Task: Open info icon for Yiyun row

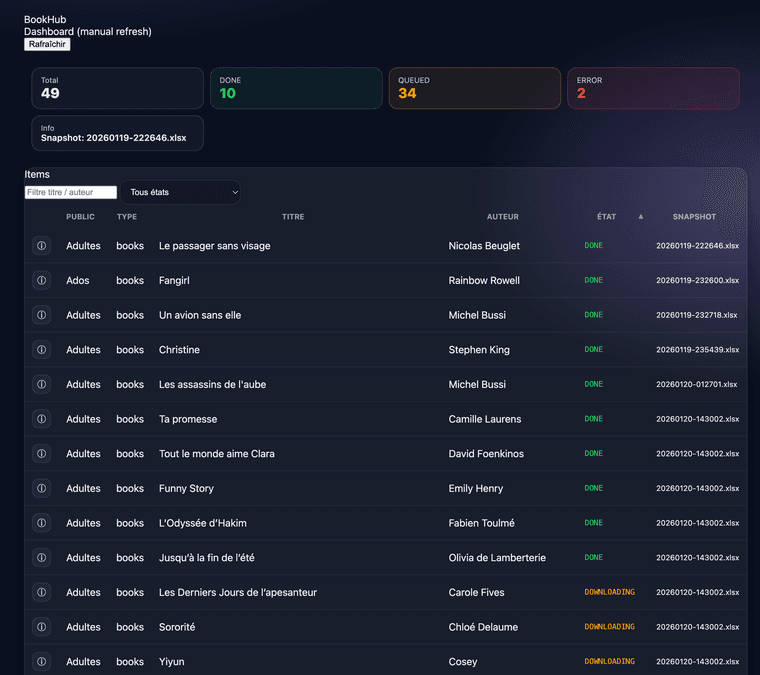Action: point(41,661)
